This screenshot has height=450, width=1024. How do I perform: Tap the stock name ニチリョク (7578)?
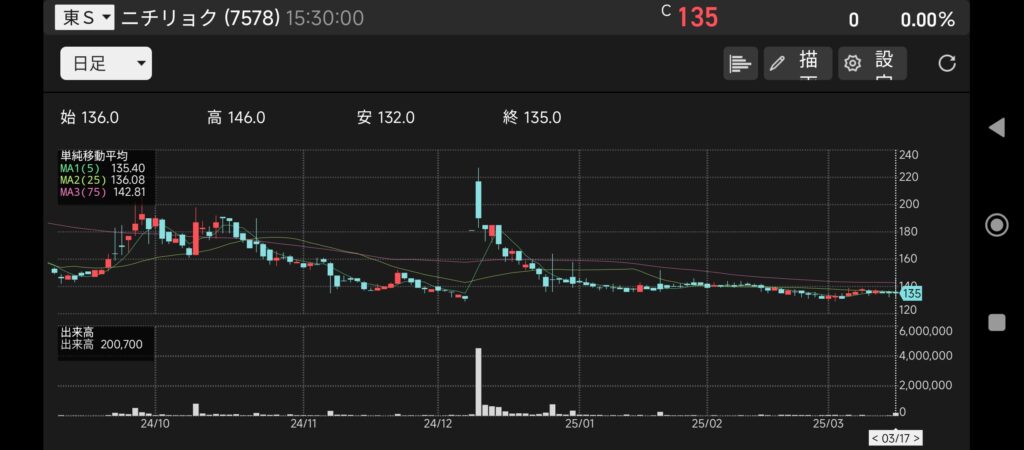pos(200,18)
